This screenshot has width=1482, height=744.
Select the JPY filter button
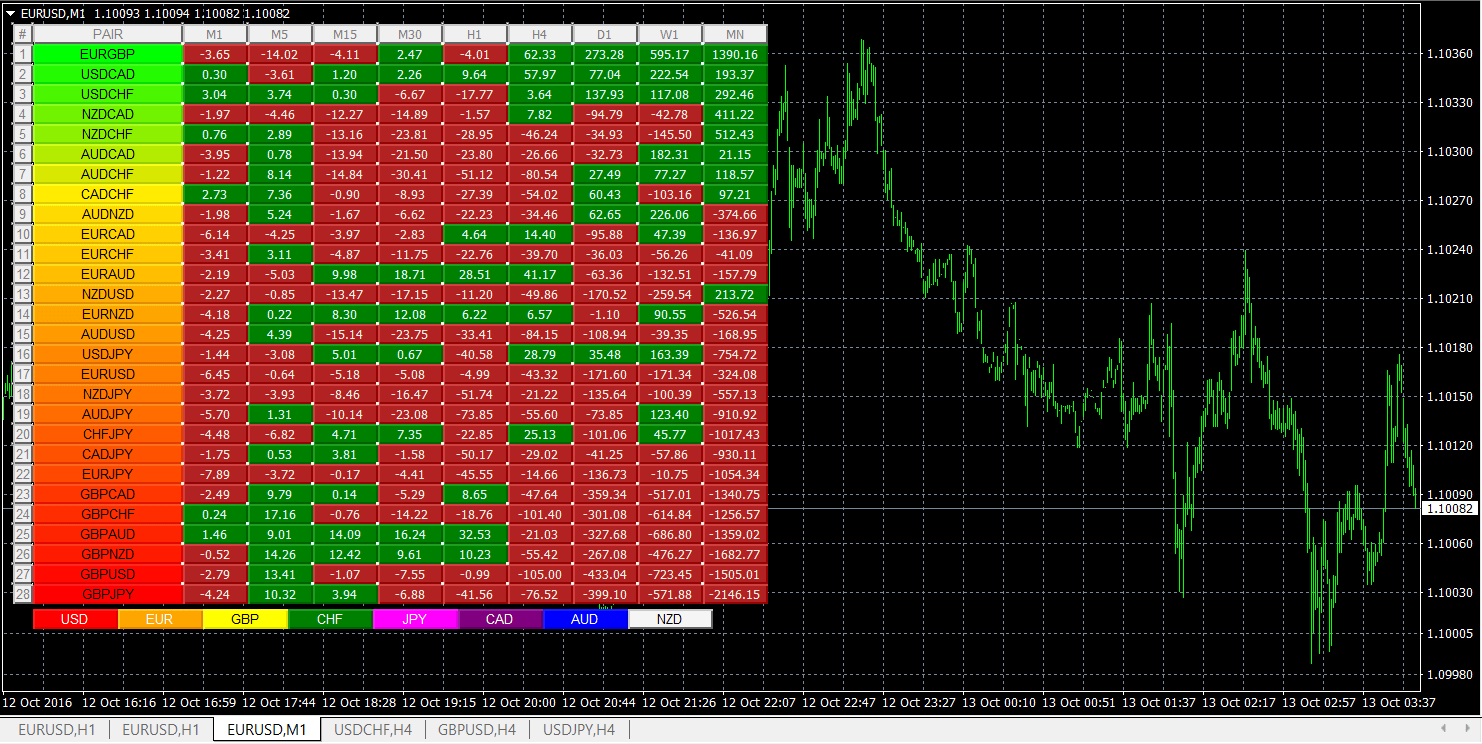click(413, 618)
